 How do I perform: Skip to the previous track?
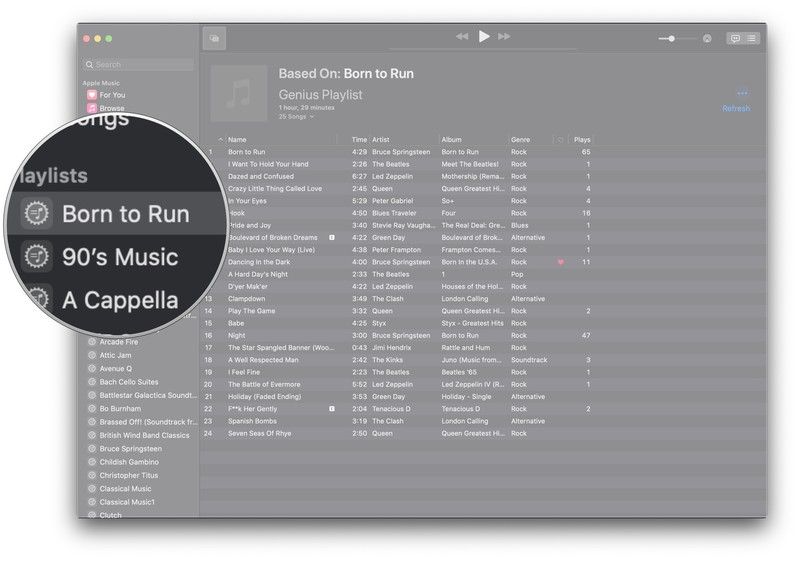pyautogui.click(x=462, y=37)
